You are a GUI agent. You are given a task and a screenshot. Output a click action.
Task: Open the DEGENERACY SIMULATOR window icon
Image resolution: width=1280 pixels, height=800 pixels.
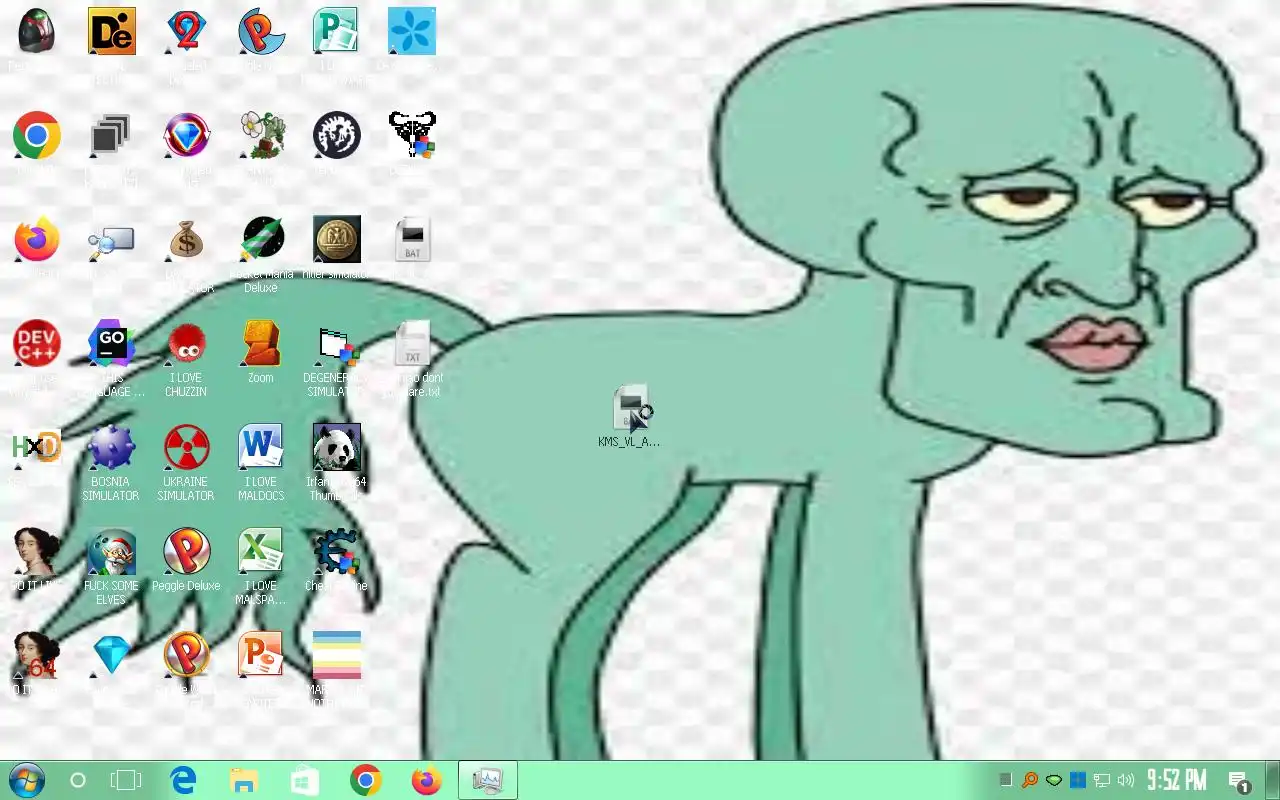[336, 344]
